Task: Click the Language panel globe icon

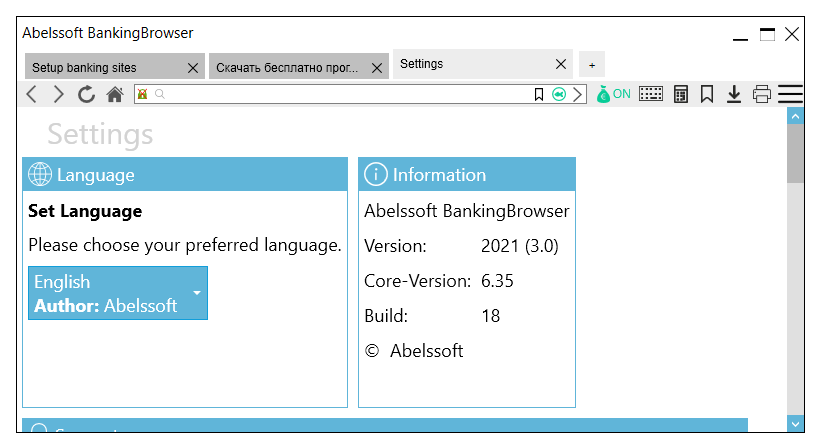Action: click(x=40, y=174)
